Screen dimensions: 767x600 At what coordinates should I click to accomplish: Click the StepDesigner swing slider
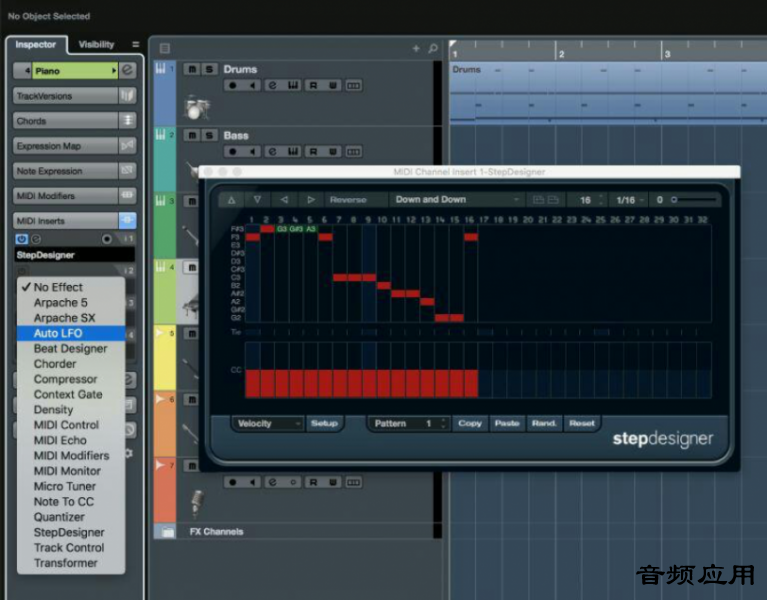(695, 200)
